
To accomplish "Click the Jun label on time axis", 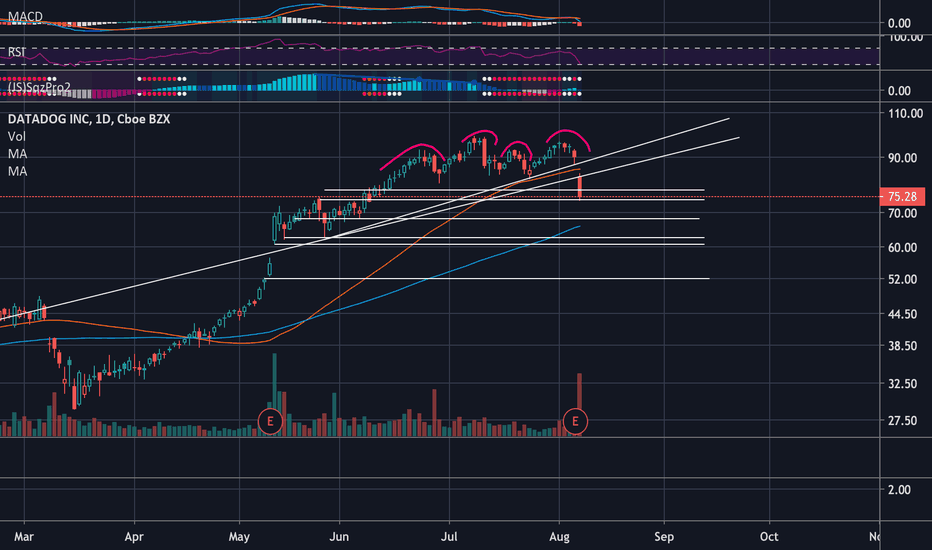I will (x=339, y=537).
